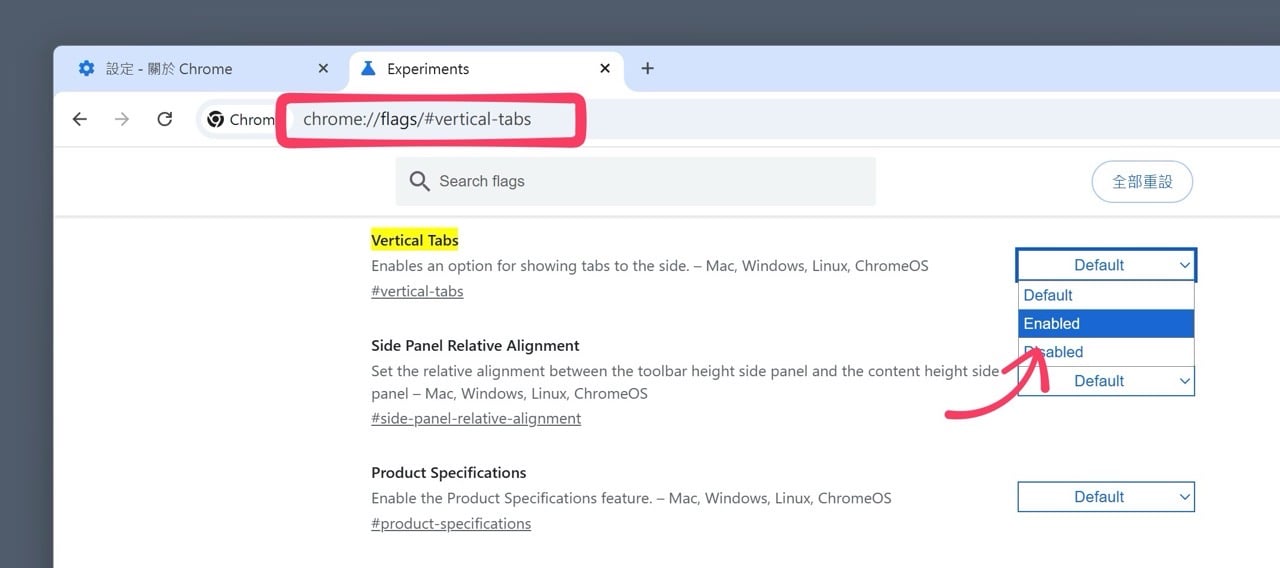1280x568 pixels.
Task: Click the flask icon on the Experiments tab
Action: pos(368,68)
